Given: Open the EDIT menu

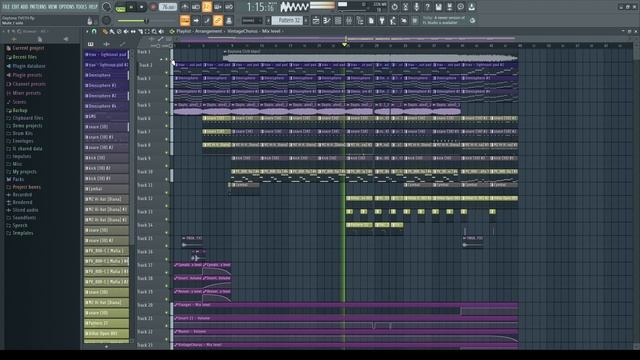Looking at the screenshot, I should coord(15,7).
